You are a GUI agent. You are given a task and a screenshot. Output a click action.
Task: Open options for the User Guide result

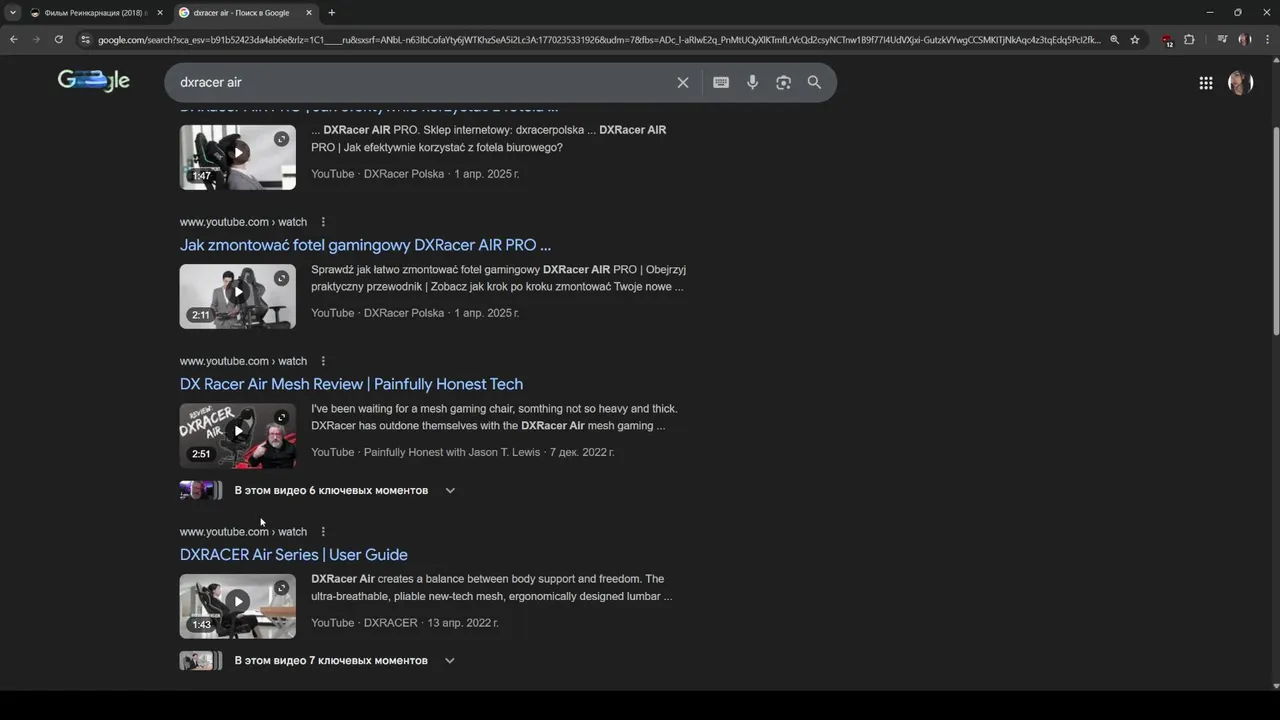tap(323, 532)
